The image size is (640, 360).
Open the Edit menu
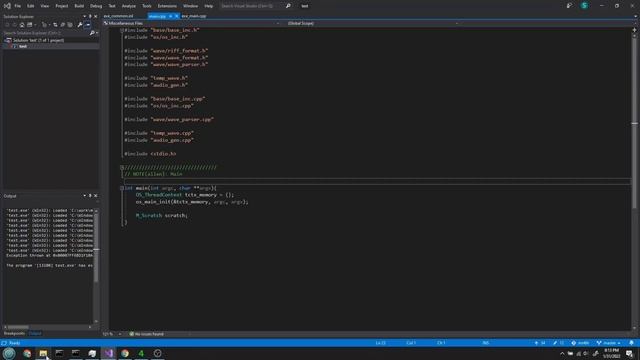pyautogui.click(x=31, y=6)
